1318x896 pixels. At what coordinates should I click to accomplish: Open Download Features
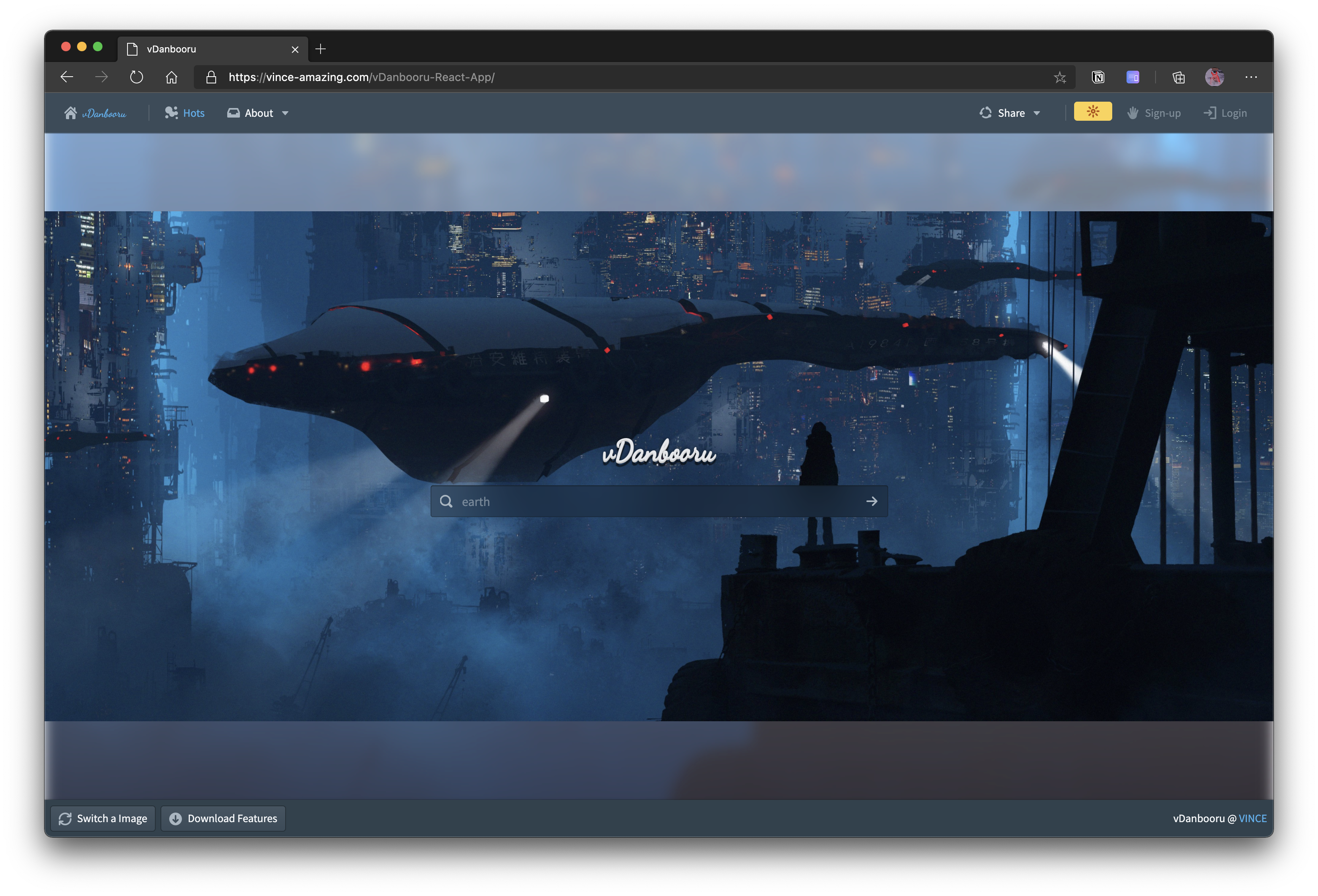[224, 818]
